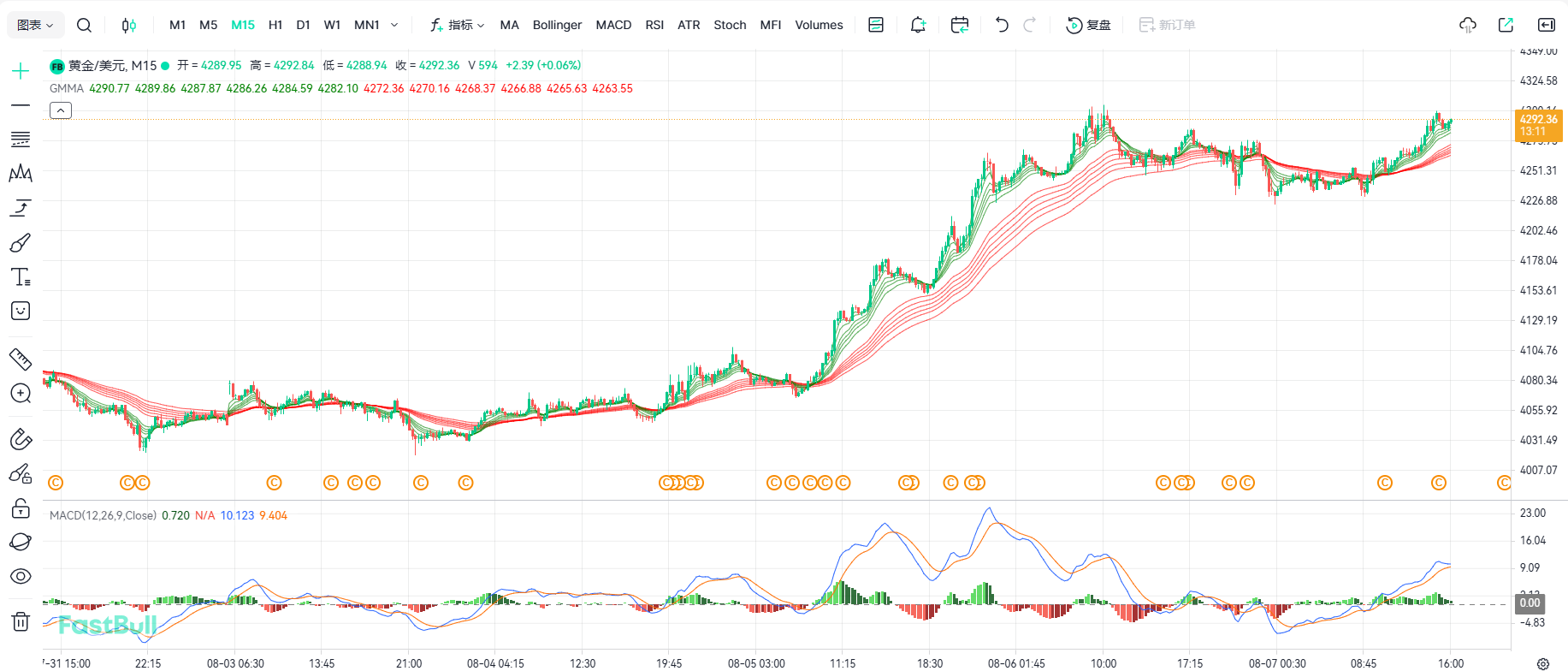The width and height of the screenshot is (1568, 671).
Task: Switch to D1 timeframe
Action: pyautogui.click(x=303, y=25)
